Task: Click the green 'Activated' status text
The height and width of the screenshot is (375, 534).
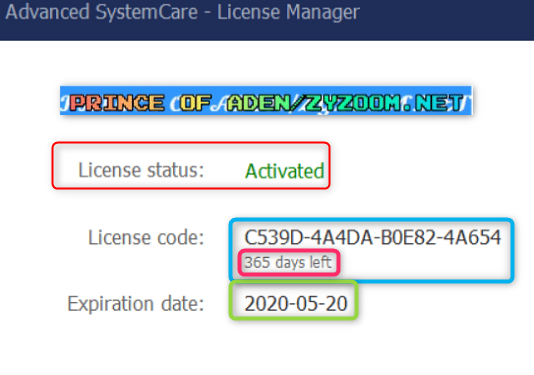Action: (x=284, y=171)
